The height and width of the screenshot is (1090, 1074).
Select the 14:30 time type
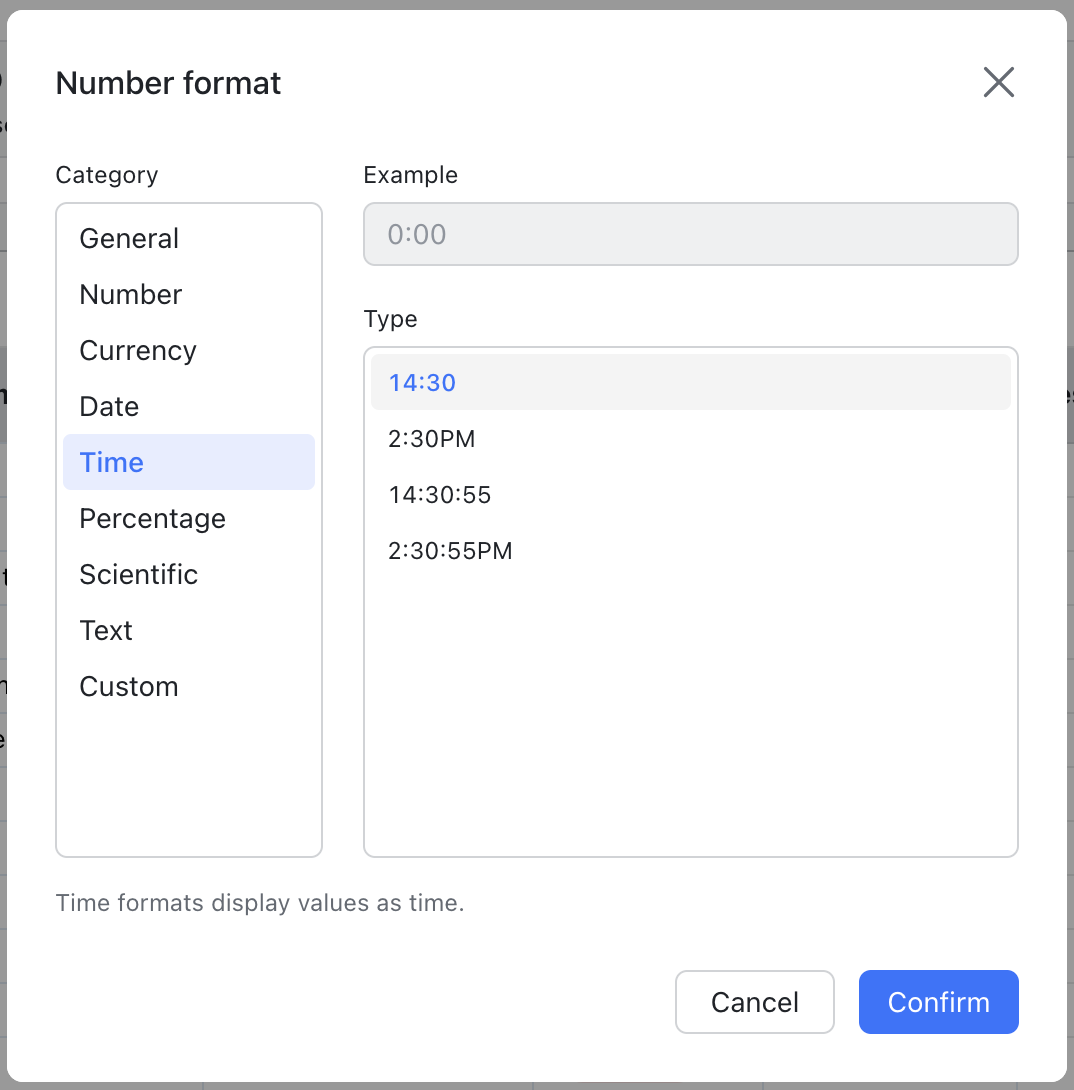tap(690, 382)
